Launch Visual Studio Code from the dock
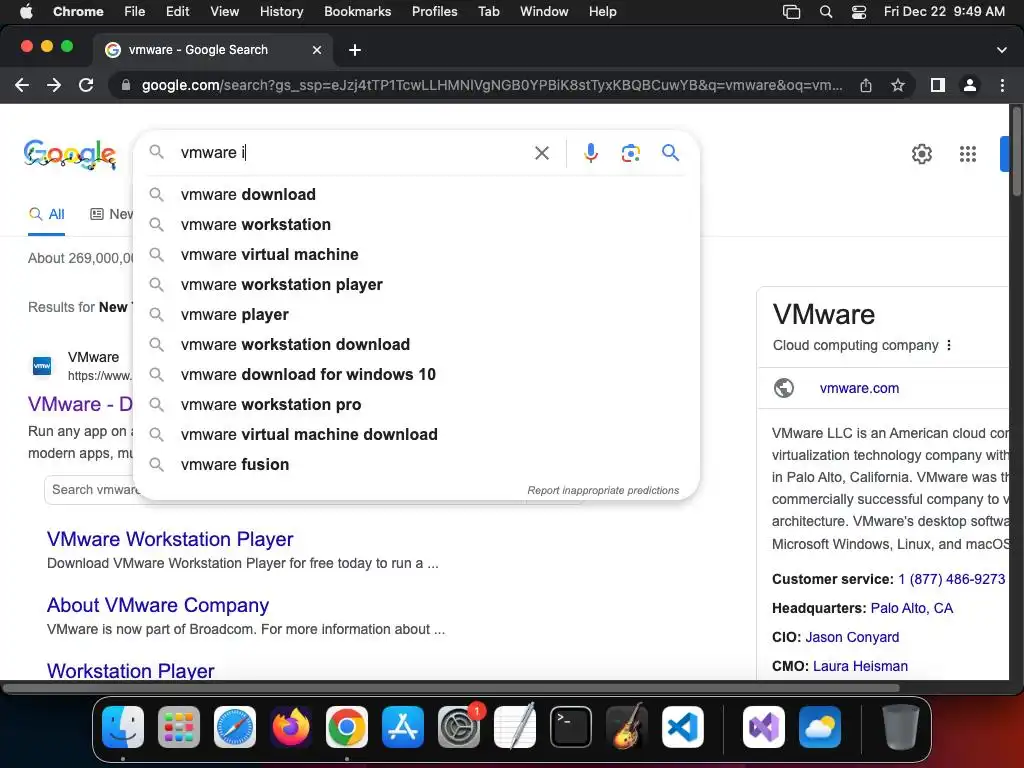 click(x=682, y=727)
